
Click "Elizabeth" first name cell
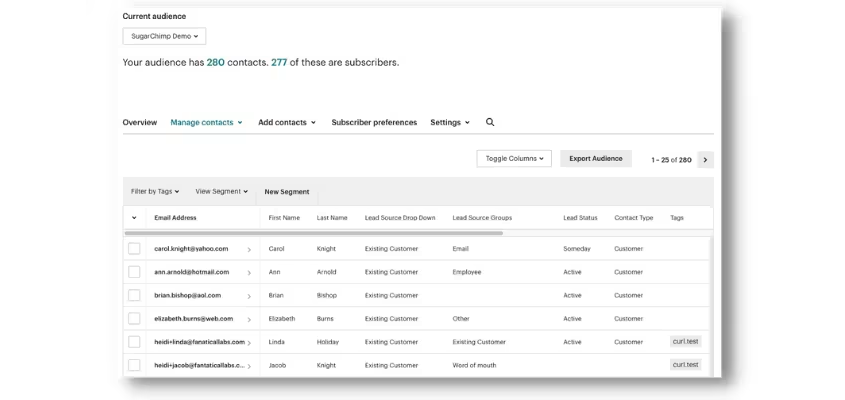(282, 318)
